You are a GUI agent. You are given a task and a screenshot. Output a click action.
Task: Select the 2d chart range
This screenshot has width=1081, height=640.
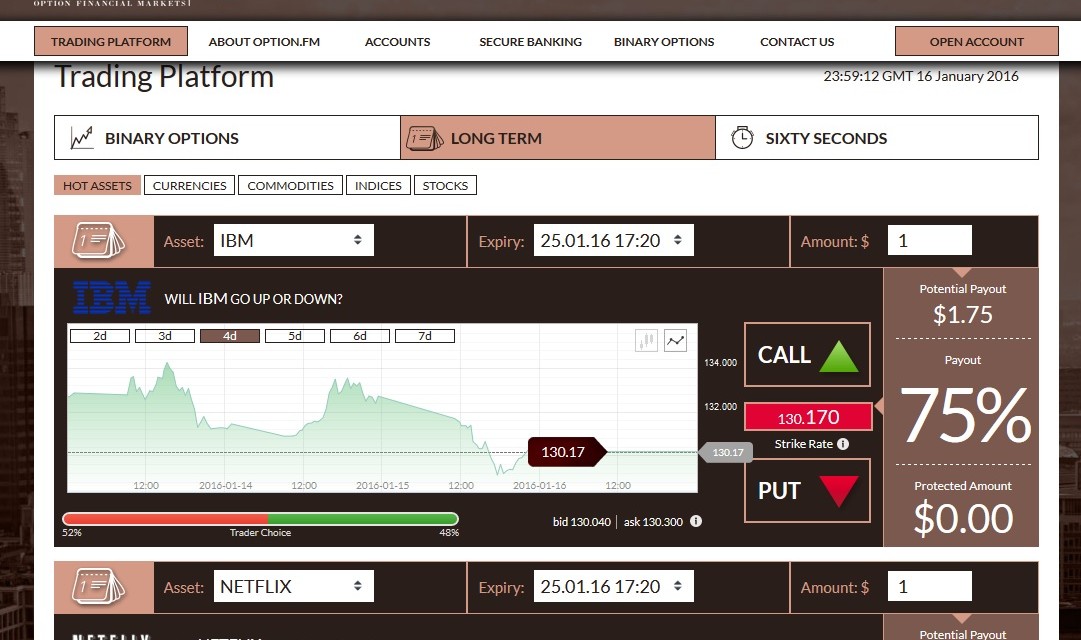click(100, 336)
